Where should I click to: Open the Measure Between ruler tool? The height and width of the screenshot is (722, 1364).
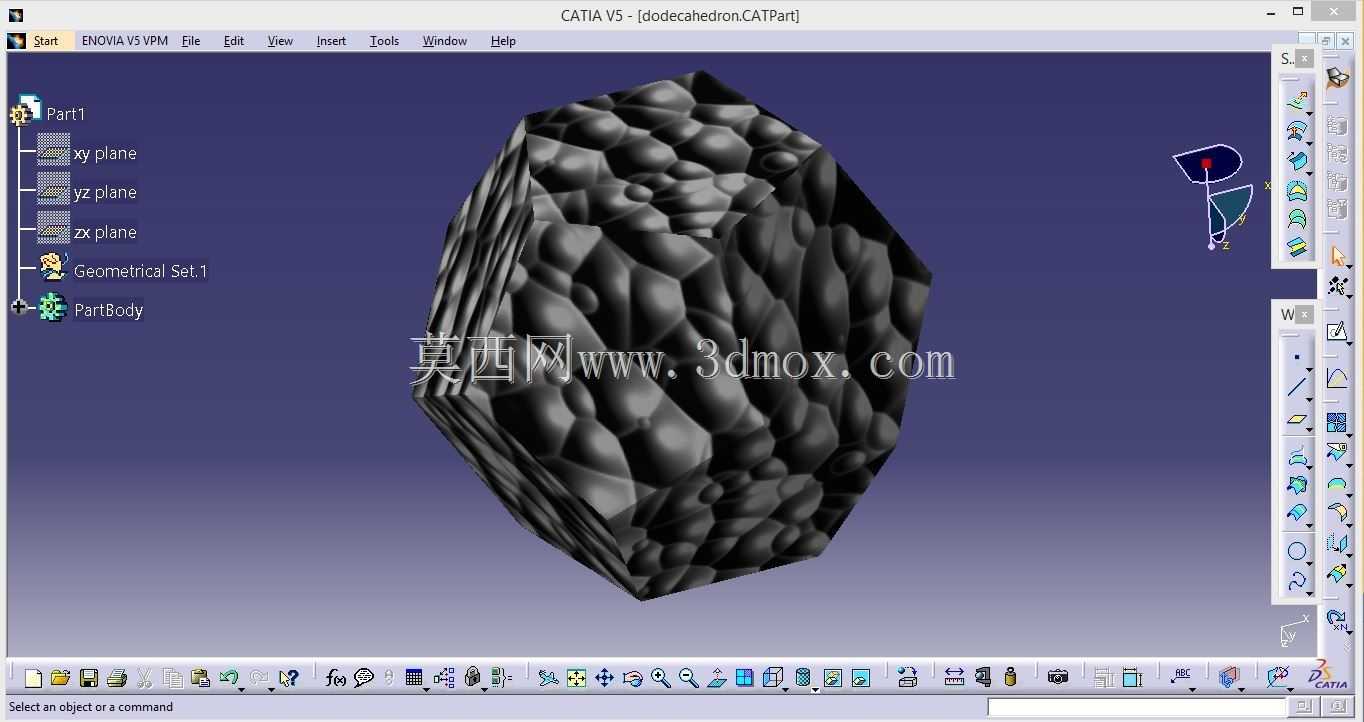pyautogui.click(x=954, y=678)
